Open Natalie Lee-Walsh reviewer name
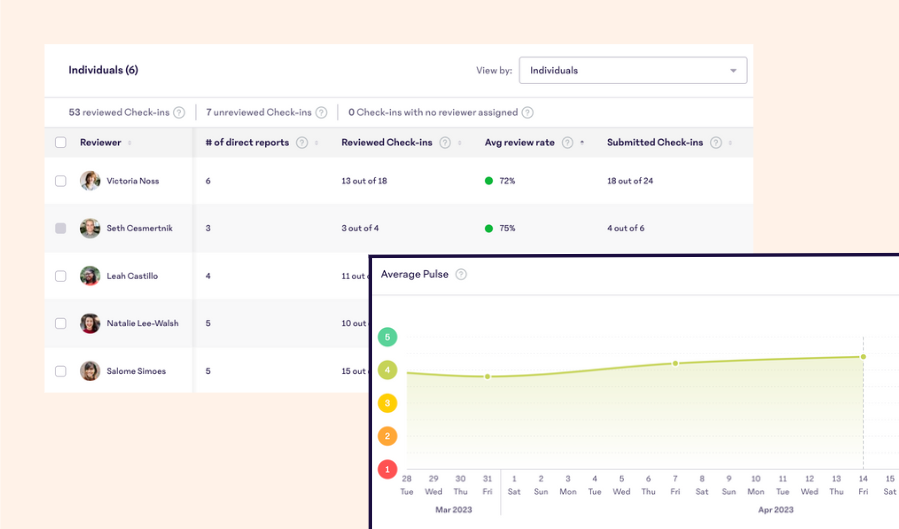 (142, 323)
